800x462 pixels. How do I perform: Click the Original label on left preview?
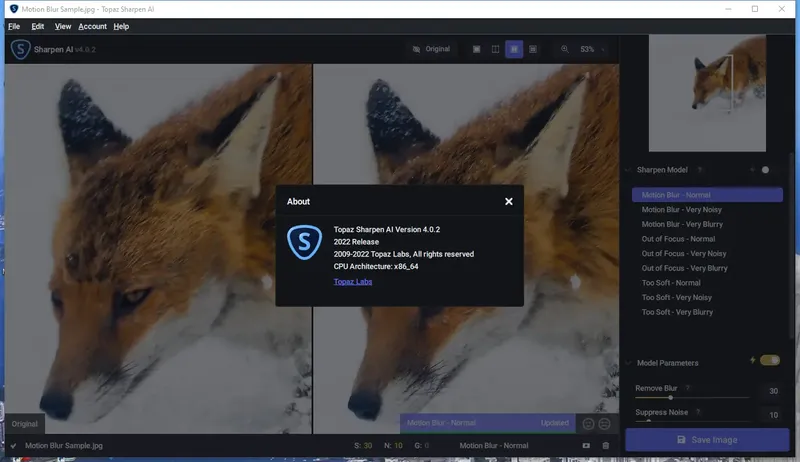coord(24,424)
